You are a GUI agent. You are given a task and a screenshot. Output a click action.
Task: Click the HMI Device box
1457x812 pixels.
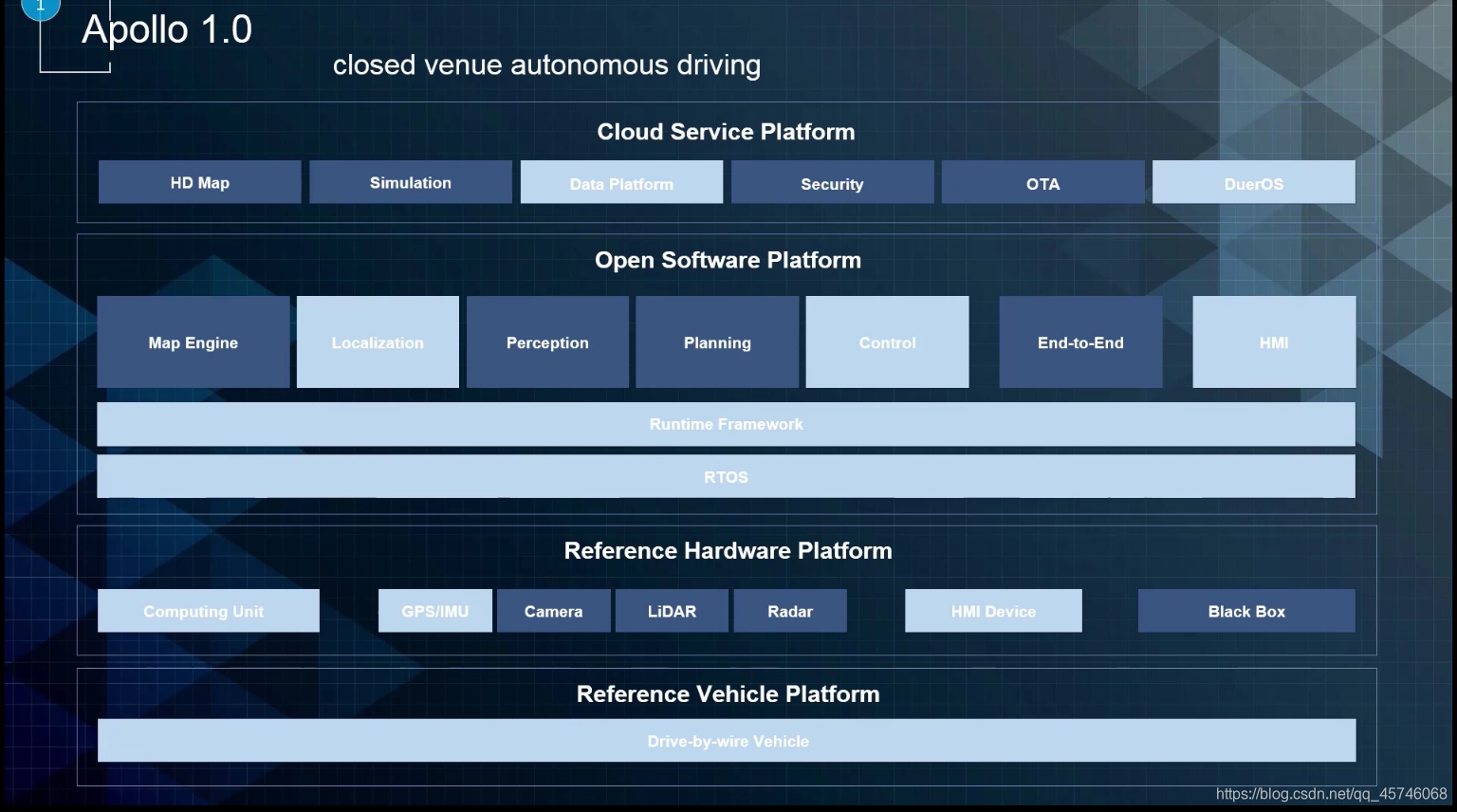click(x=993, y=611)
